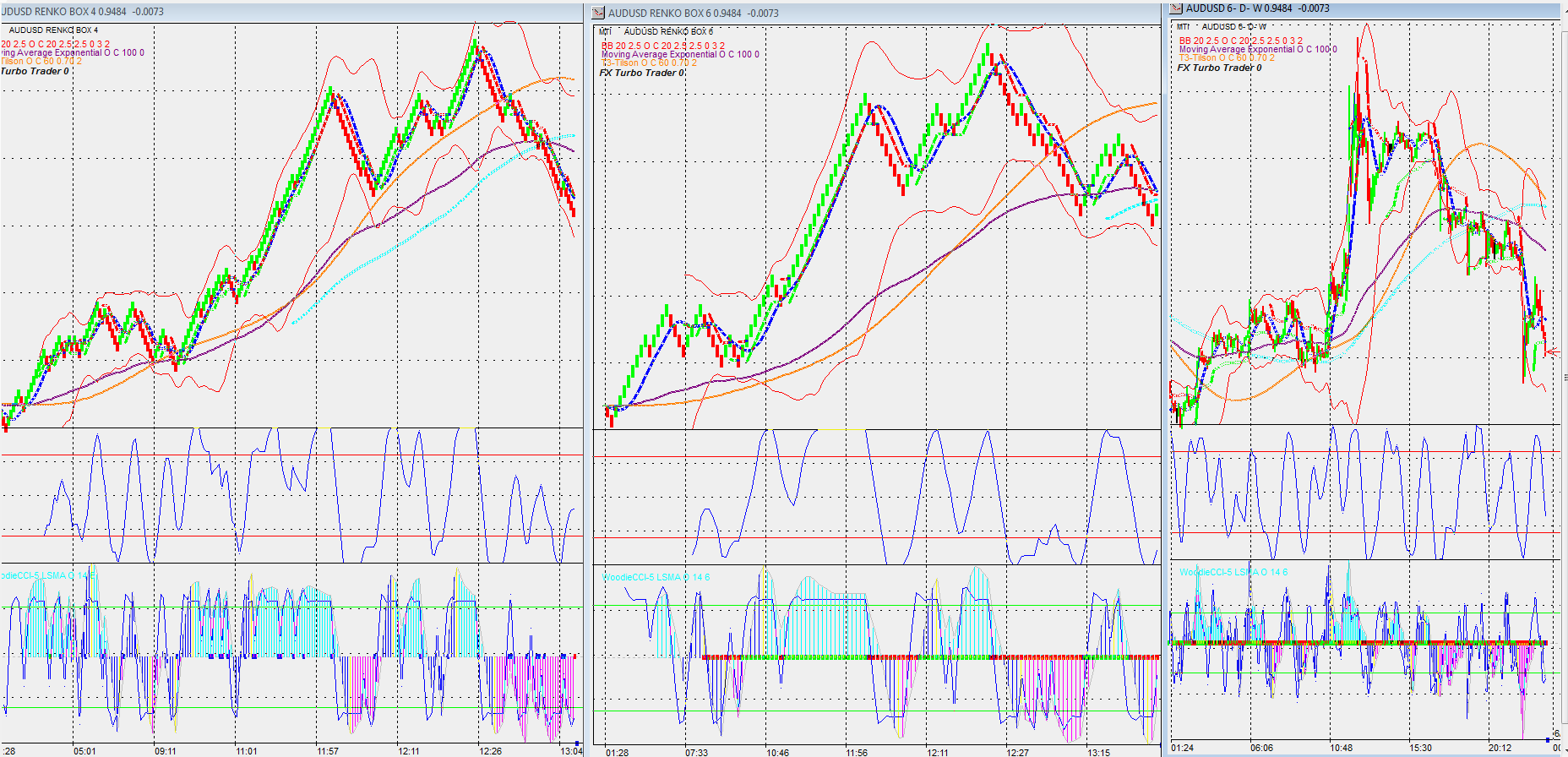The image size is (1568, 757).
Task: Select the RENKO BOX 4 chart title bar
Action: click(x=291, y=12)
